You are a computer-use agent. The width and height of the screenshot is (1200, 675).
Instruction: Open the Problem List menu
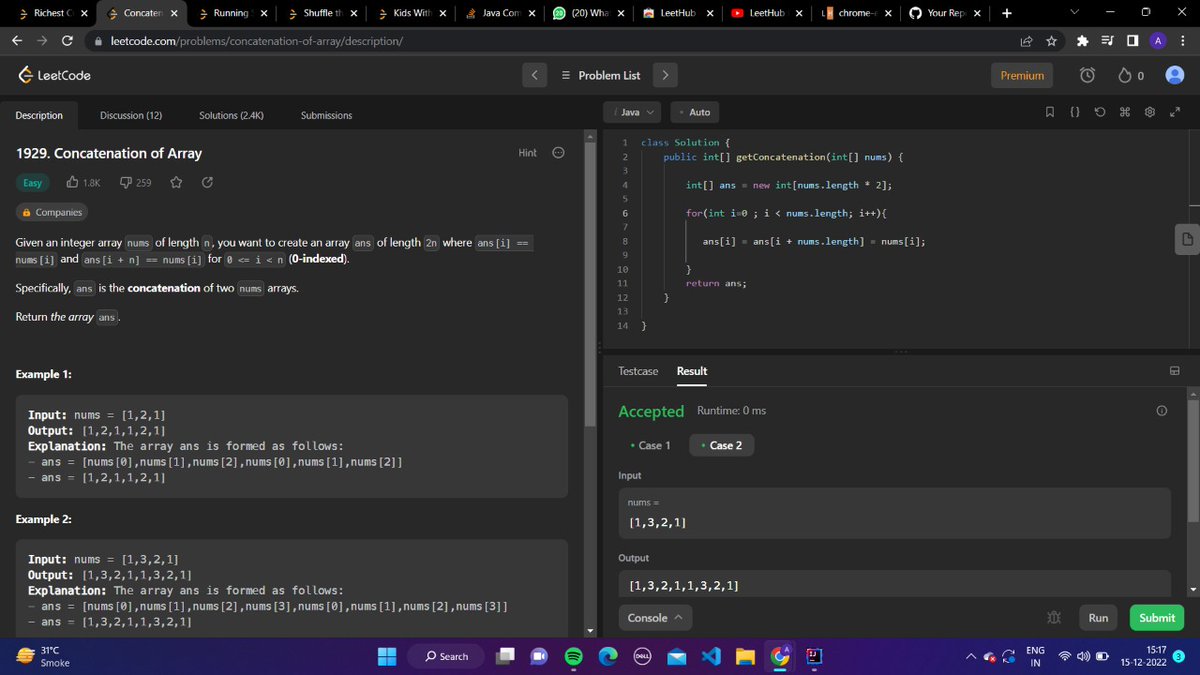(x=600, y=75)
